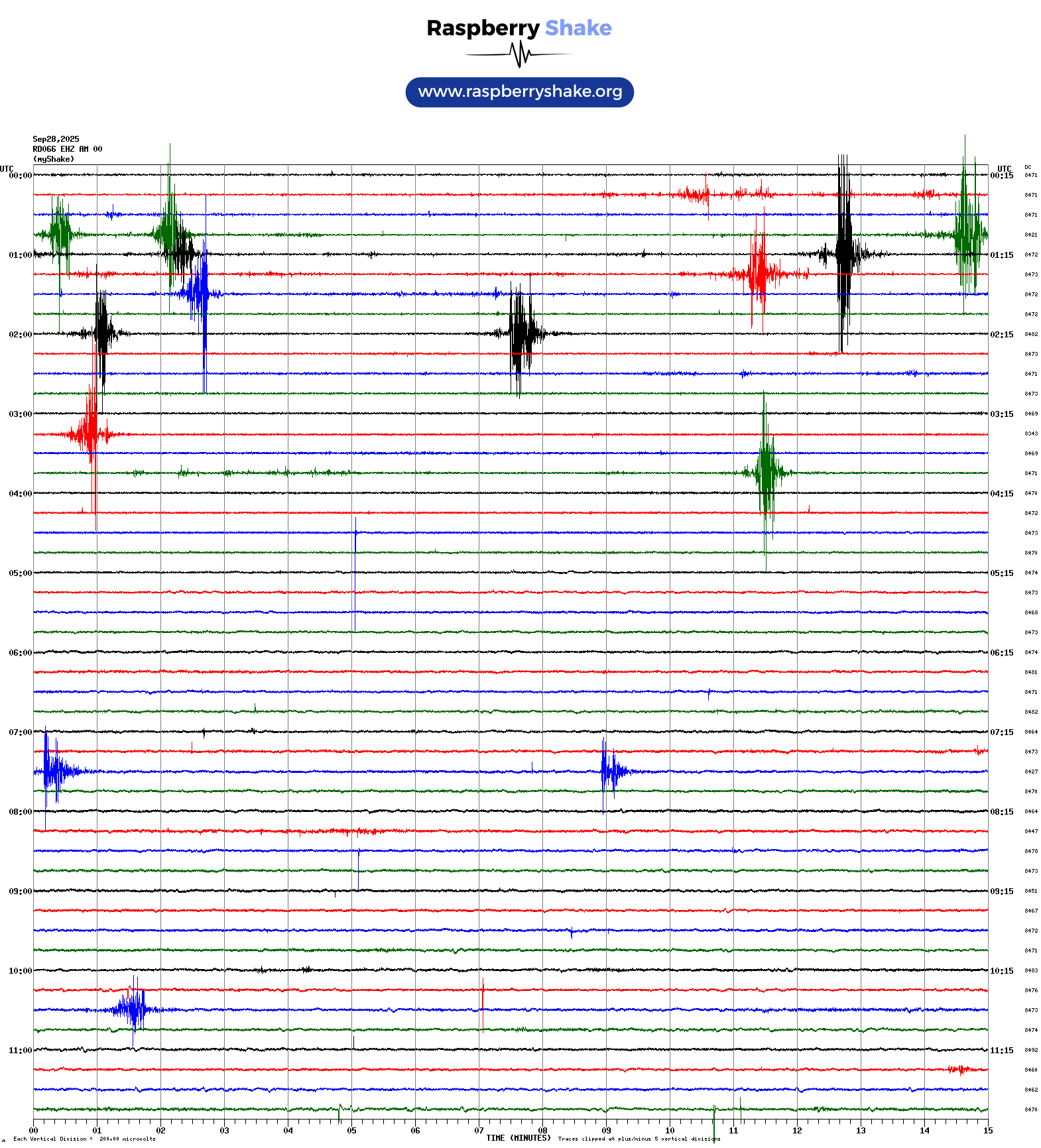Select the 05:00 hour marker on left axis
Screen dimensions: 1041x1148
tap(20, 573)
